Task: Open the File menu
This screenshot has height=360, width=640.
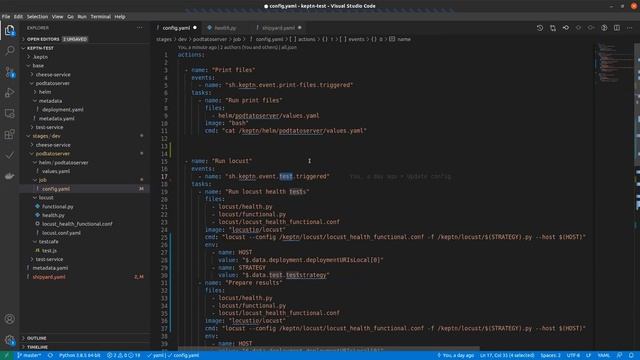Action: point(6,17)
